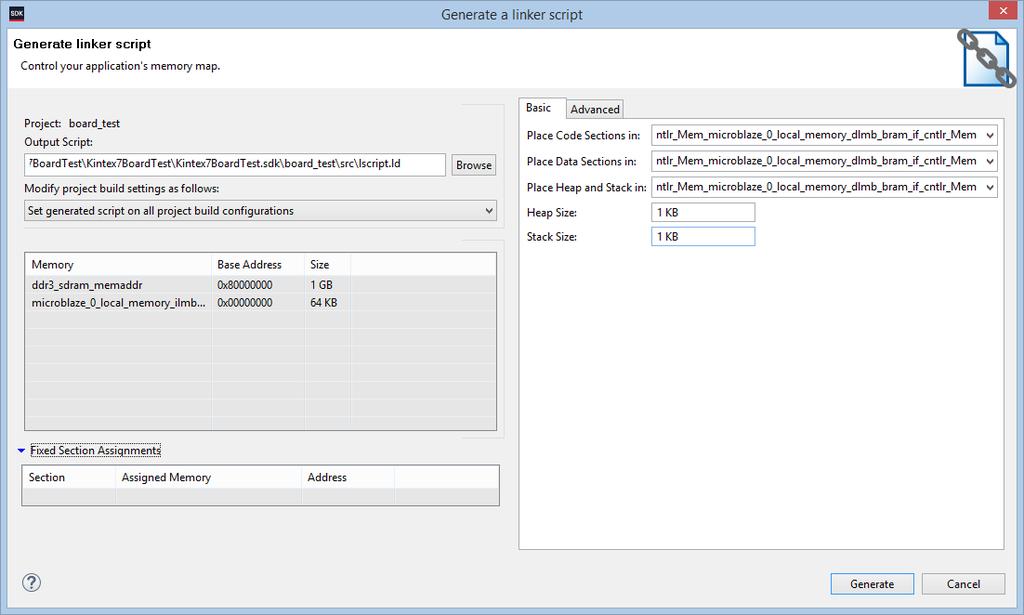Screen dimensions: 1024x615
Task: Click the Size column header in memory table
Action: point(327,264)
